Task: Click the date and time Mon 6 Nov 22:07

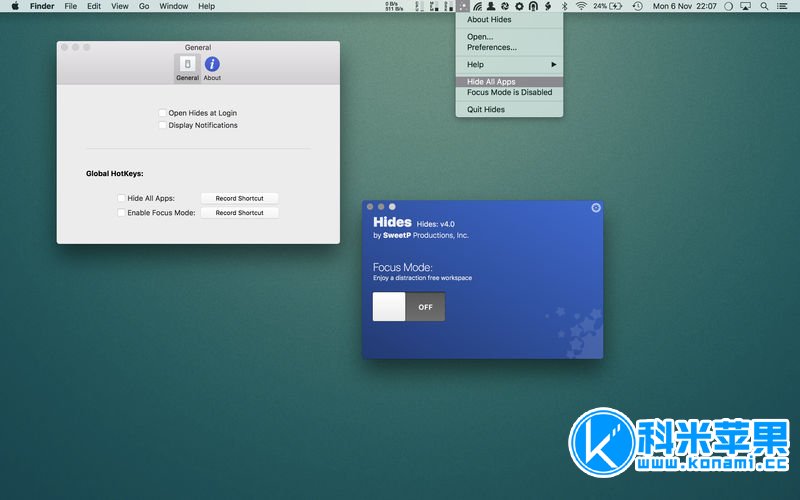Action: [x=685, y=6]
